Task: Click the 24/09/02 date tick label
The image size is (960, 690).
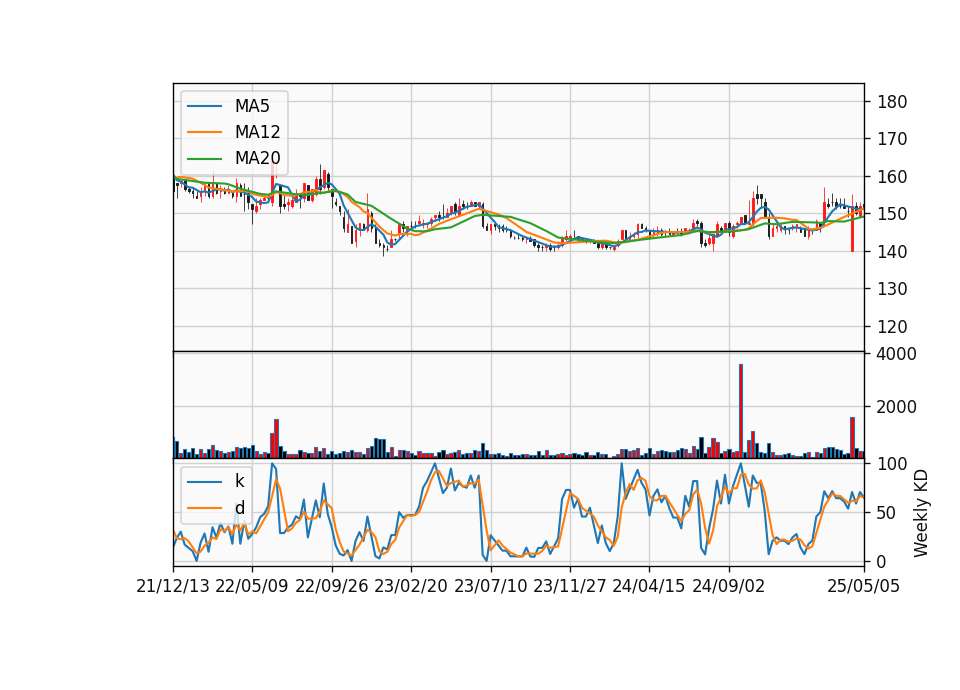Action: point(729,586)
